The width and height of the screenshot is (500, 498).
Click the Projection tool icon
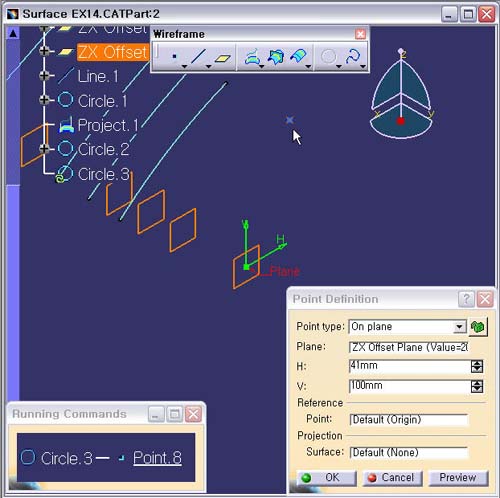click(x=252, y=57)
